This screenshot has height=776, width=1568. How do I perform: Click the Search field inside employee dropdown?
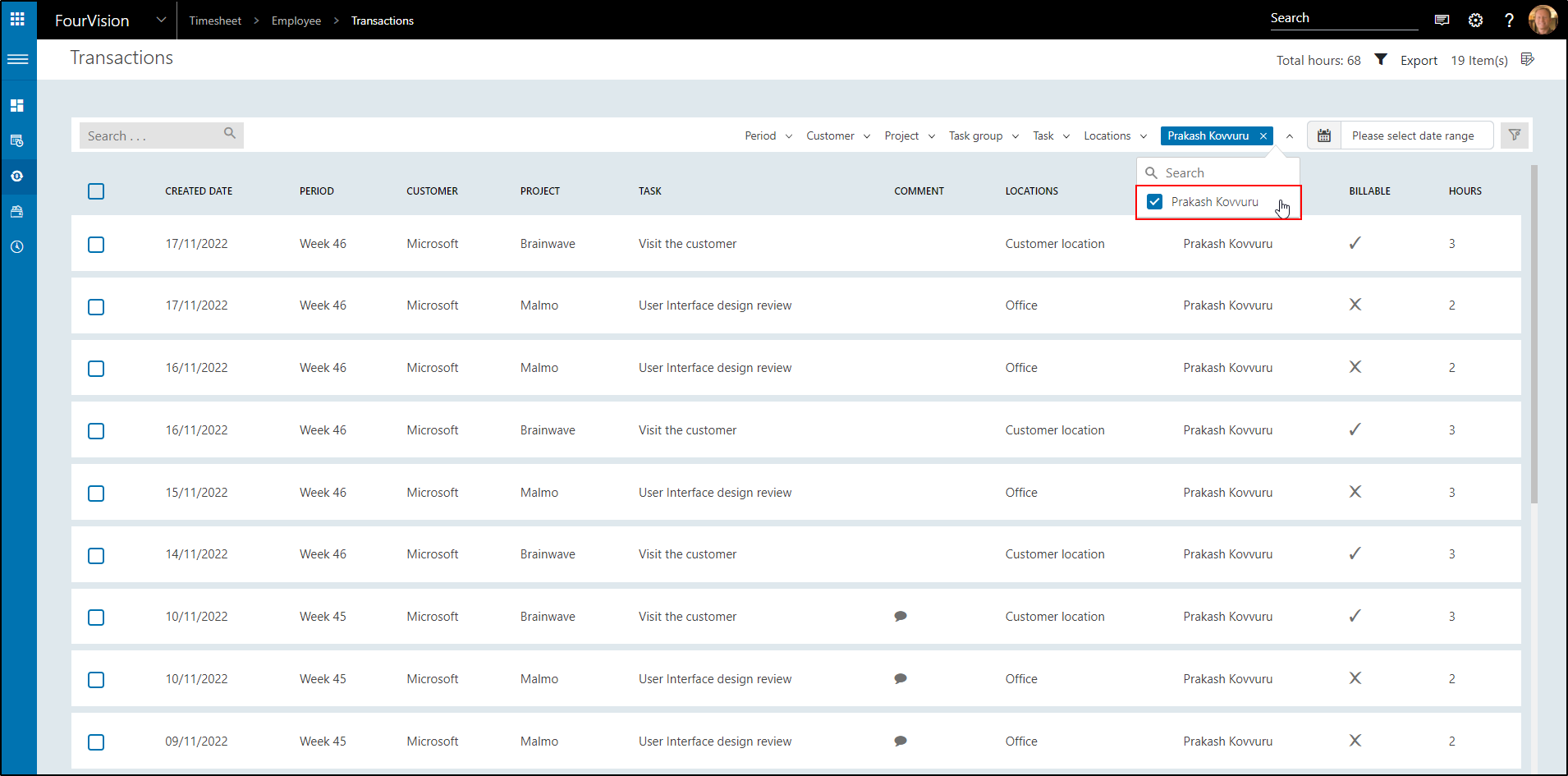(1218, 172)
